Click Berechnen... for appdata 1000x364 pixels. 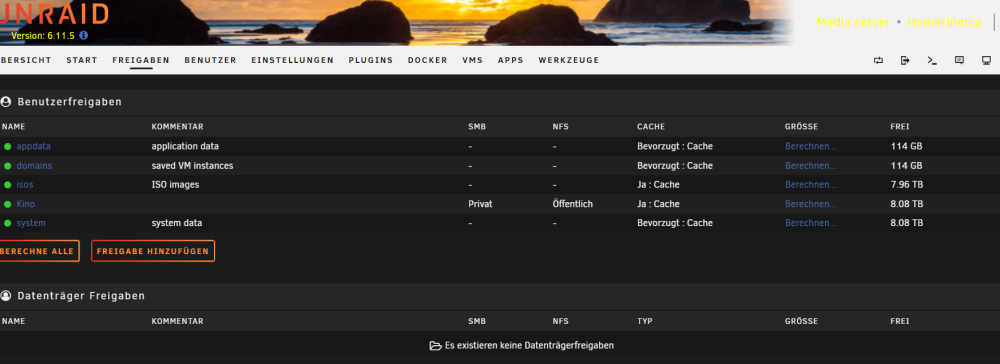pyautogui.click(x=811, y=147)
